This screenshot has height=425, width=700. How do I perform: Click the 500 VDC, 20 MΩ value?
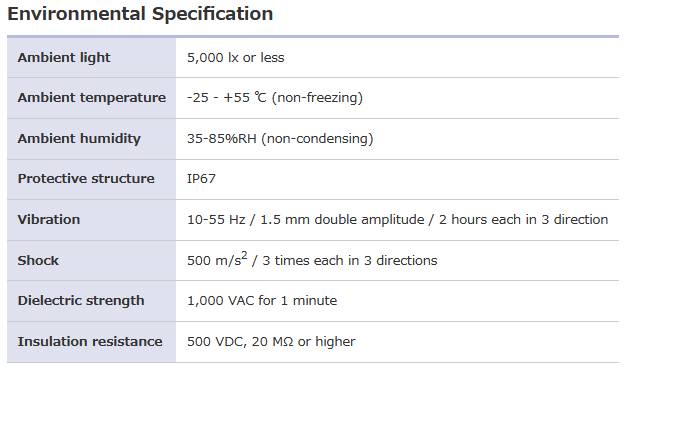coord(271,342)
